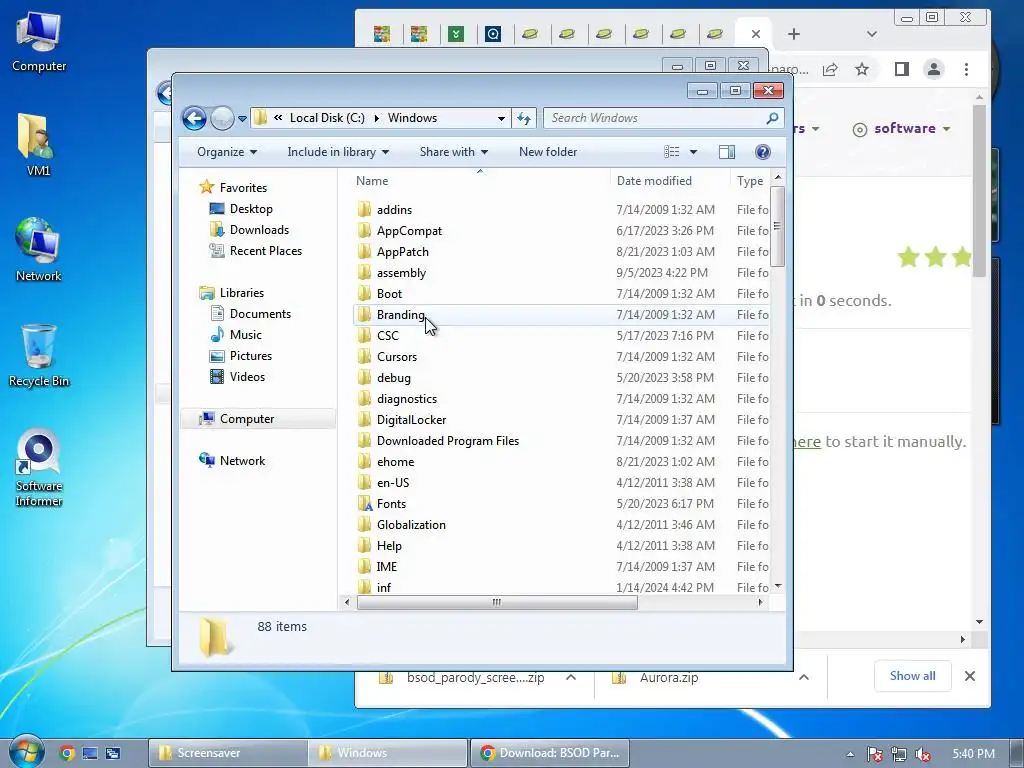Image resolution: width=1024 pixels, height=768 pixels.
Task: Open the Share with menu
Action: pos(453,152)
